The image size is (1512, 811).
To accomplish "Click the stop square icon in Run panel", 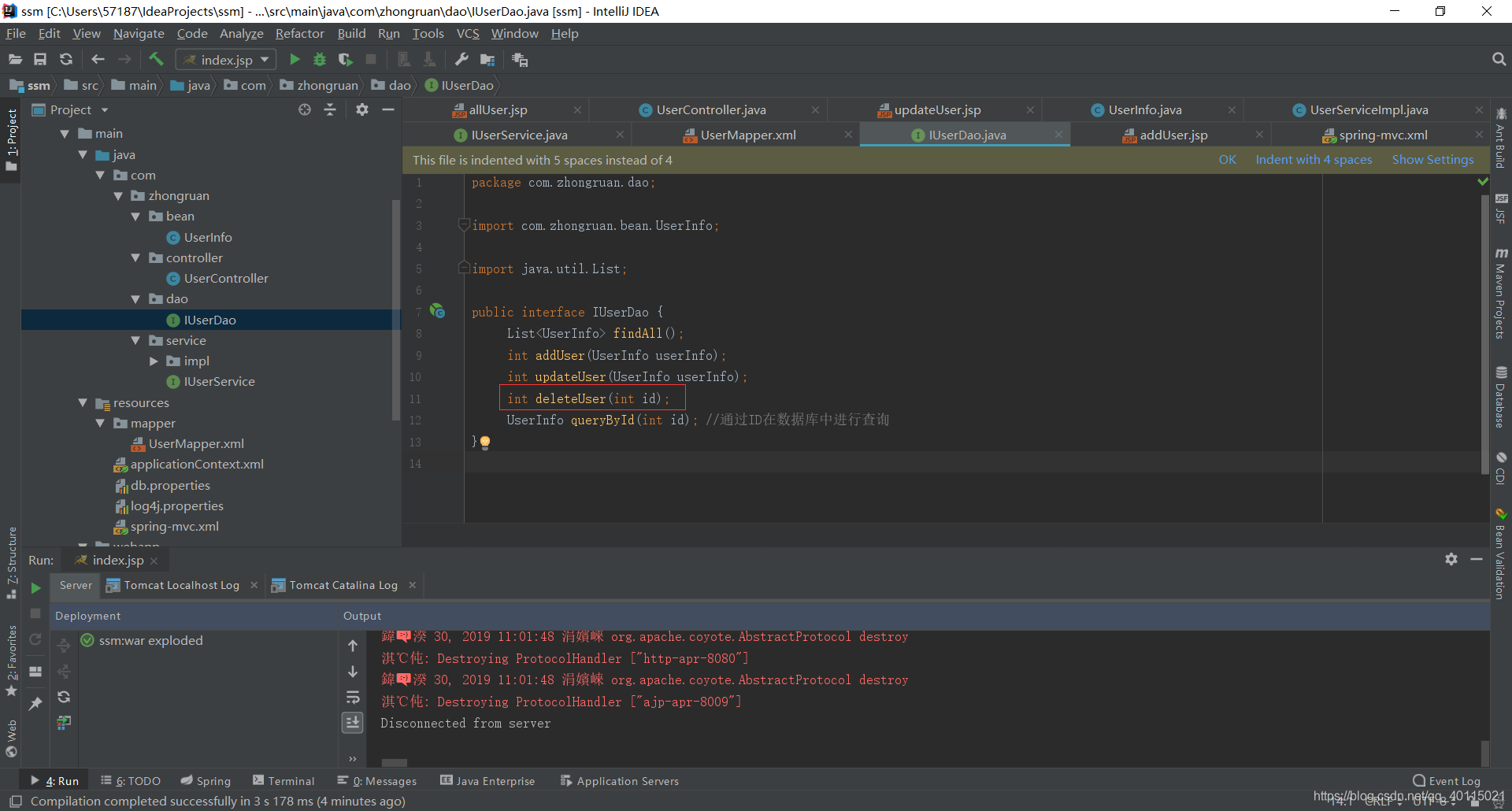I will tap(35, 613).
